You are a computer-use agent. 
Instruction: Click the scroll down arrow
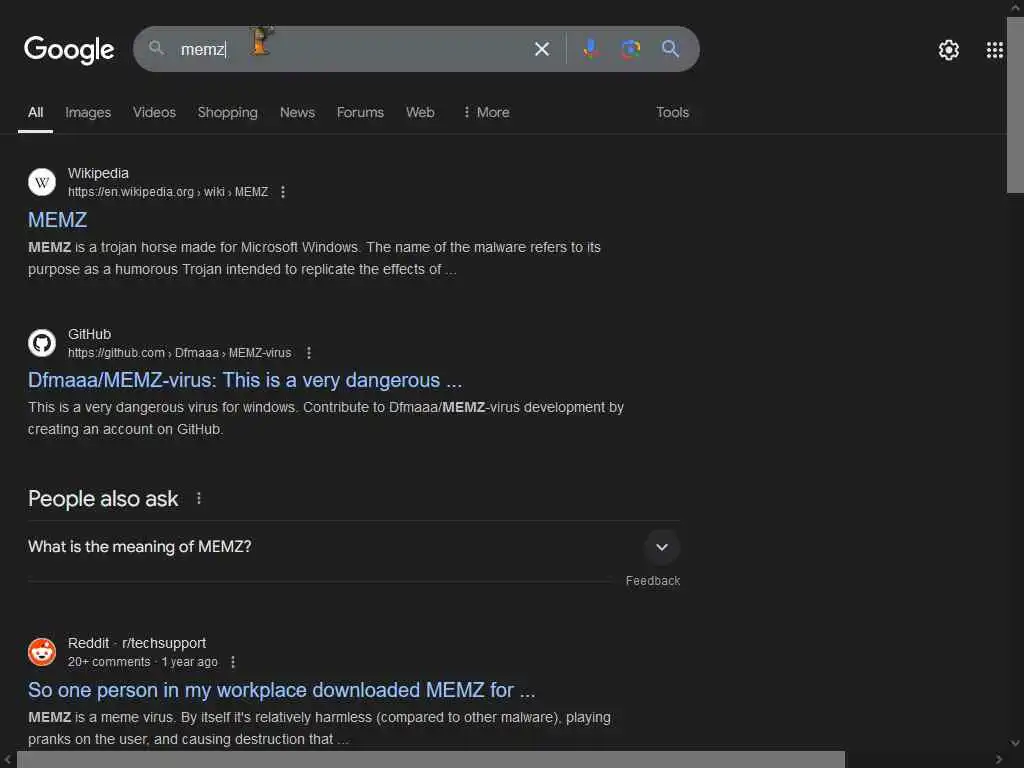pyautogui.click(x=1015, y=743)
